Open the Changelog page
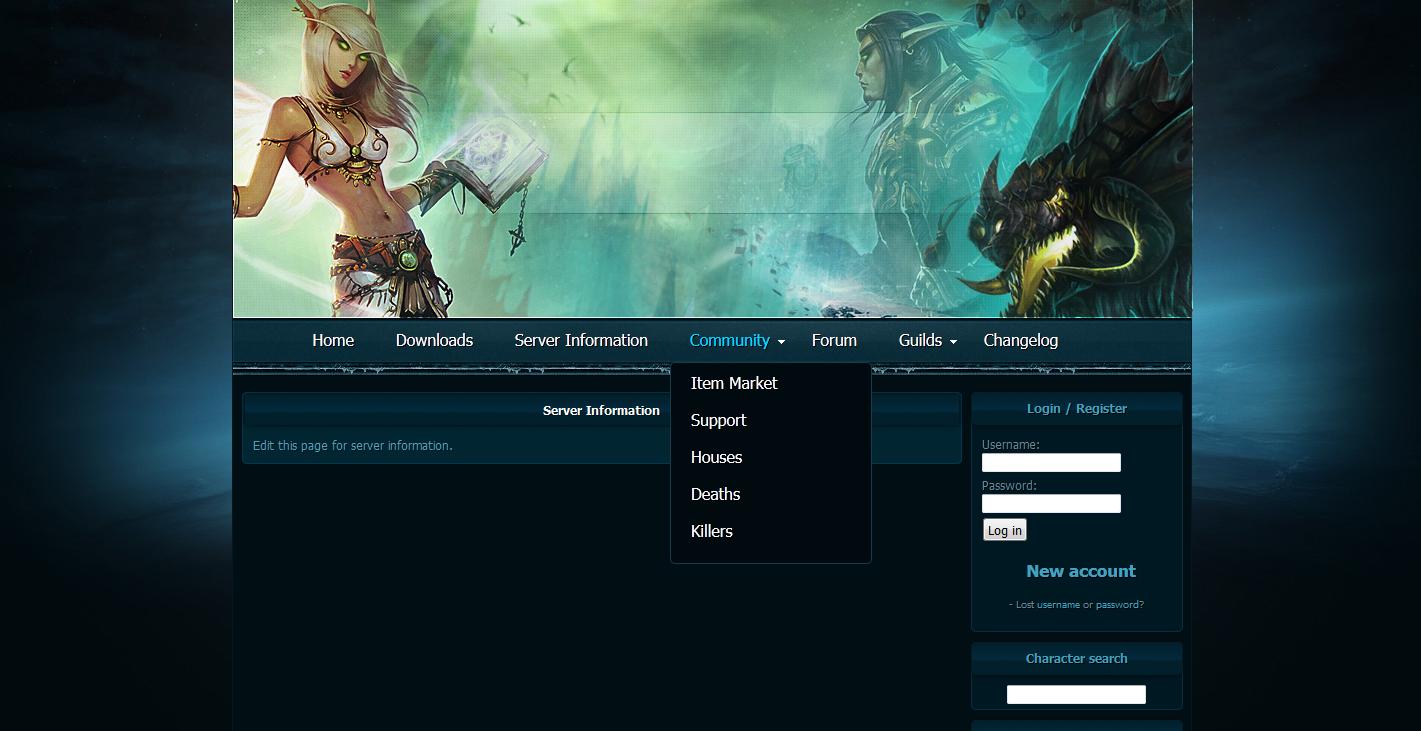The height and width of the screenshot is (731, 1421). (1020, 340)
